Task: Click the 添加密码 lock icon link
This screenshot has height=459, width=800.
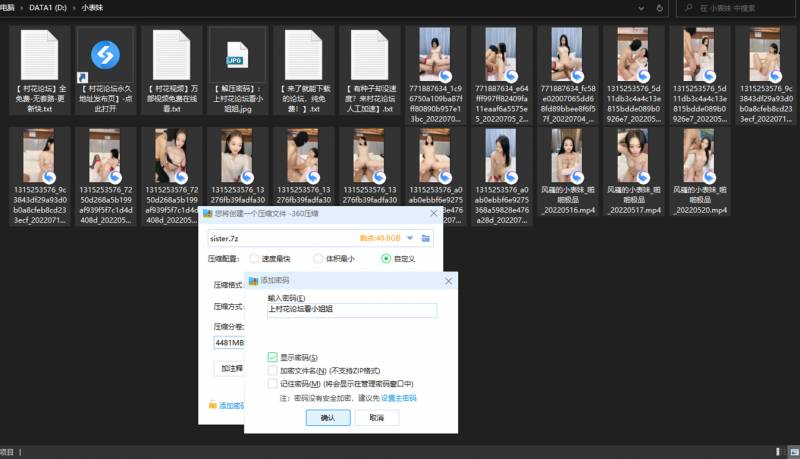Action: [x=212, y=405]
